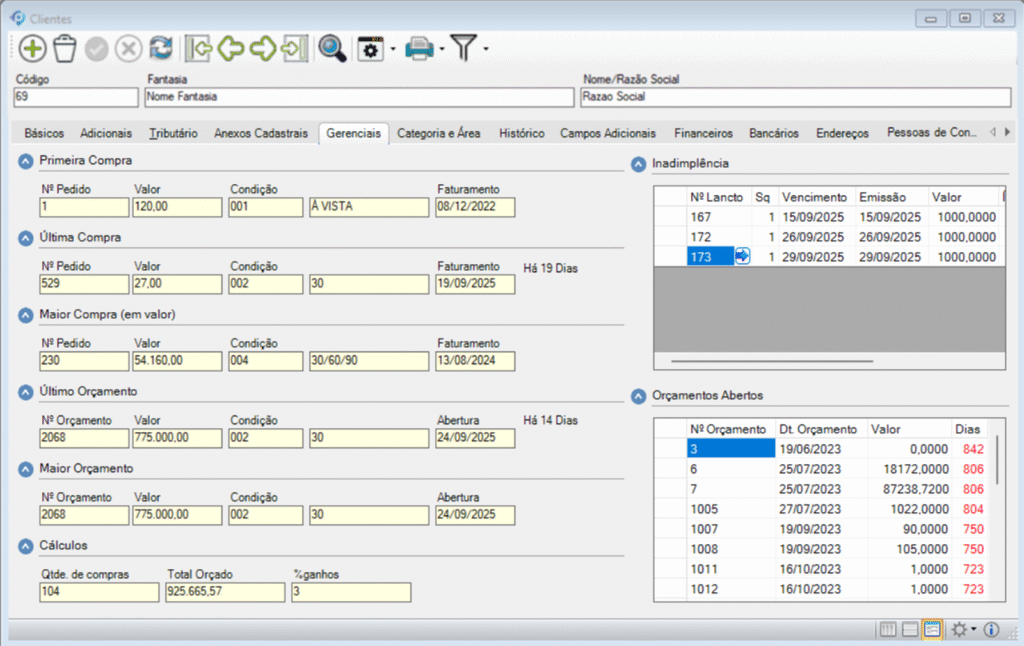Switch to column grid view toggle in status bar
The image size is (1024, 646).
tap(887, 630)
